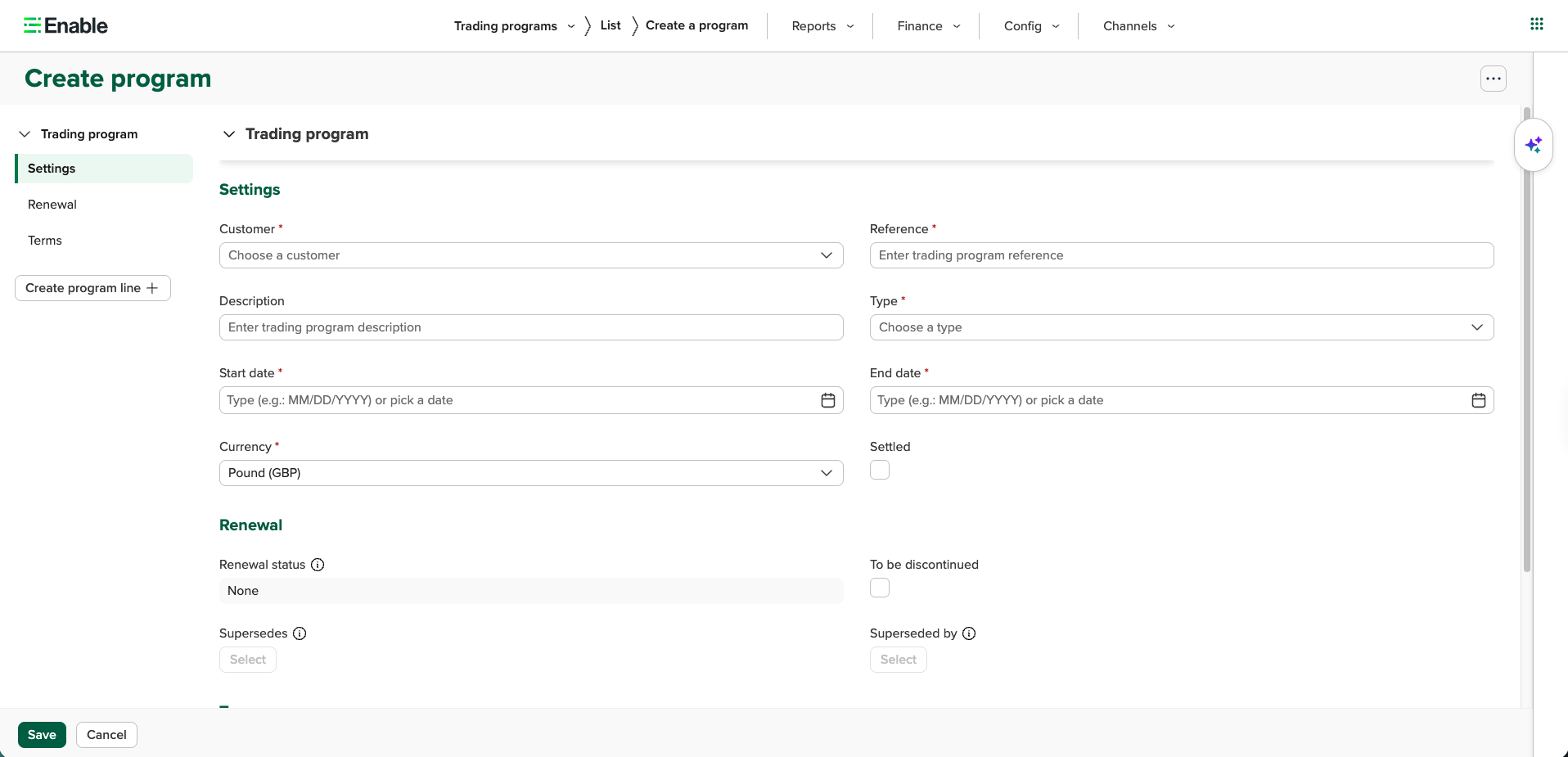Viewport: 1568px width, 757px height.
Task: Show Supersedes info tooltip
Action: coord(300,633)
